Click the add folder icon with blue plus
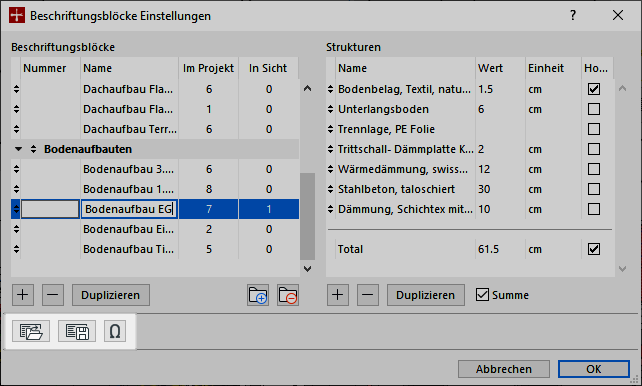The width and height of the screenshot is (642, 386). tap(258, 295)
